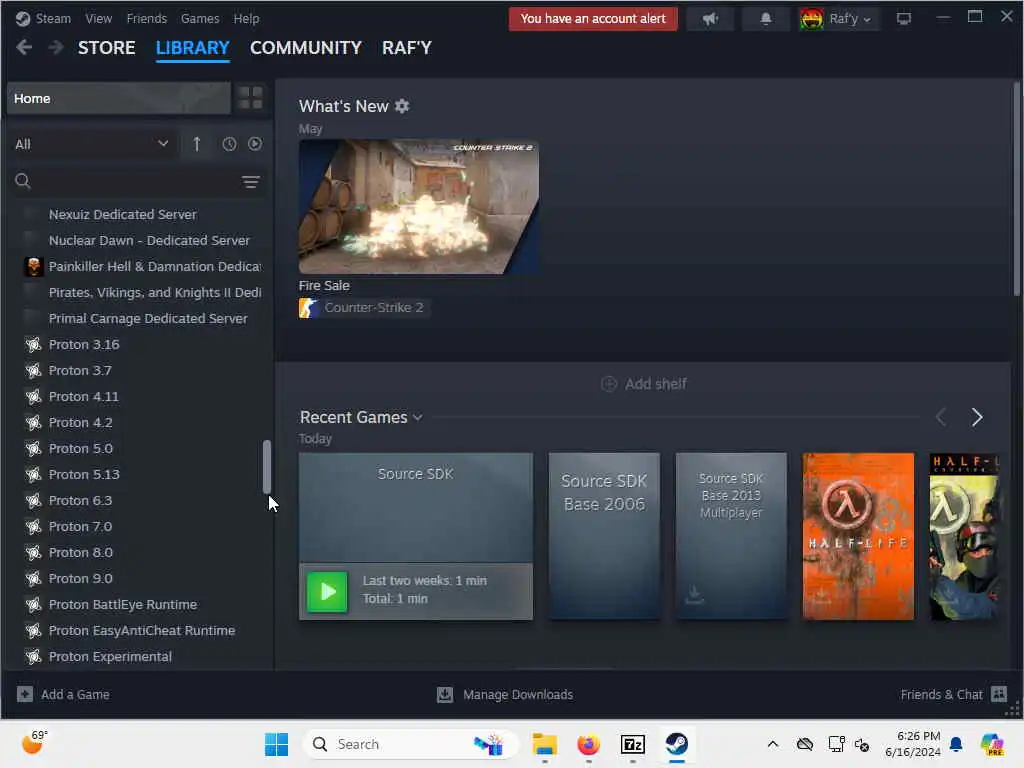Click the Windows taskbar Search box
The height and width of the screenshot is (768, 1024).
tap(411, 744)
